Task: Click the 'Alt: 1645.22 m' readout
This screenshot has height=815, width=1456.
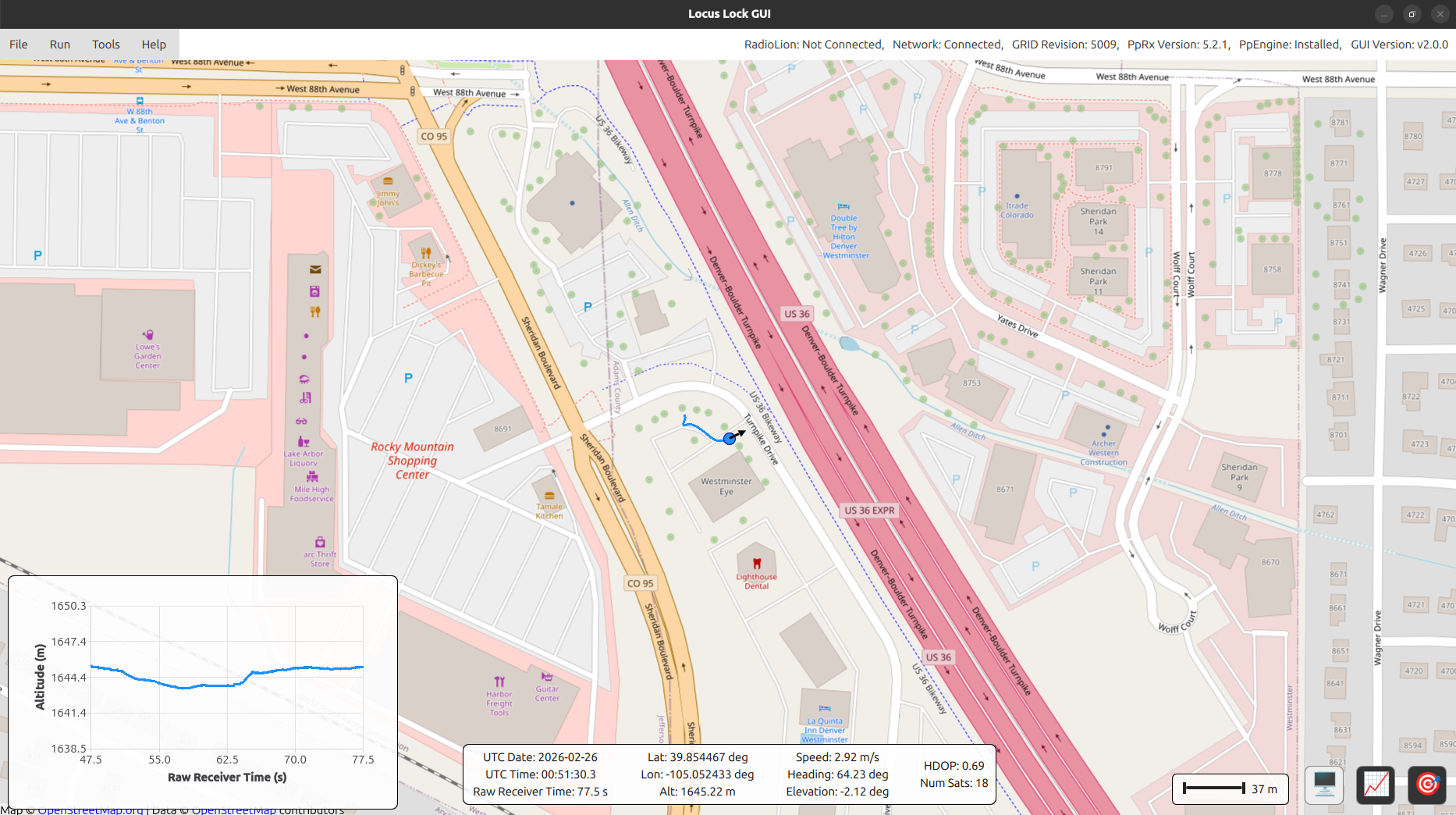Action: click(x=698, y=792)
